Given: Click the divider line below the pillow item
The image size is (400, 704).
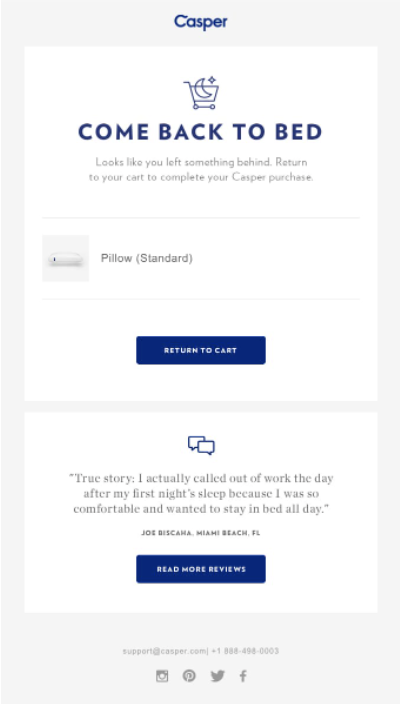Looking at the screenshot, I should click(201, 299).
